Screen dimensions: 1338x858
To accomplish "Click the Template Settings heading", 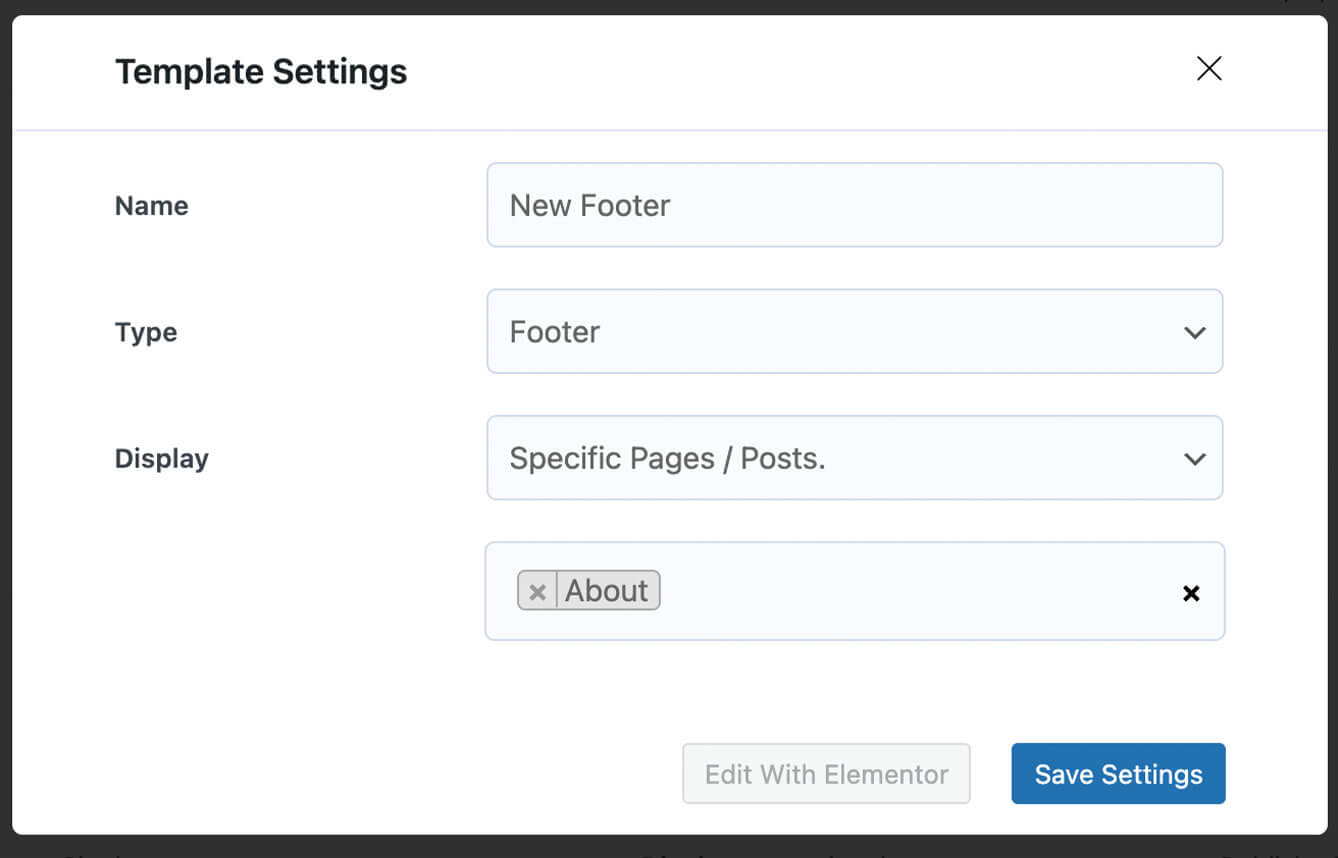I will [x=261, y=72].
